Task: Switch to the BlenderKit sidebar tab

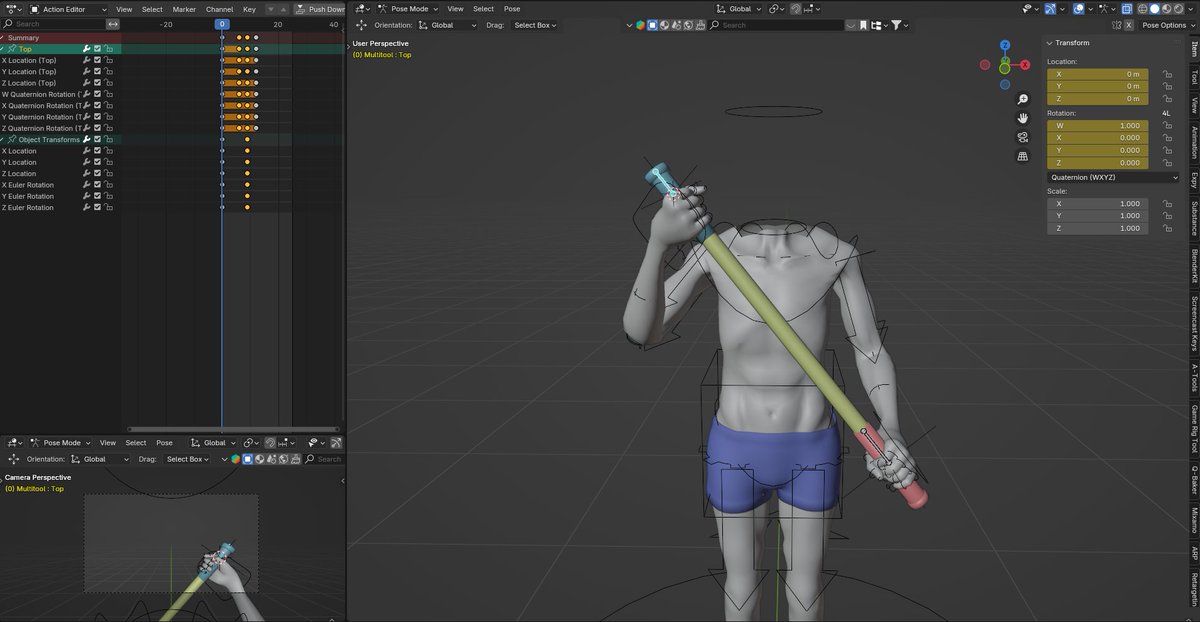Action: pos(1194,266)
